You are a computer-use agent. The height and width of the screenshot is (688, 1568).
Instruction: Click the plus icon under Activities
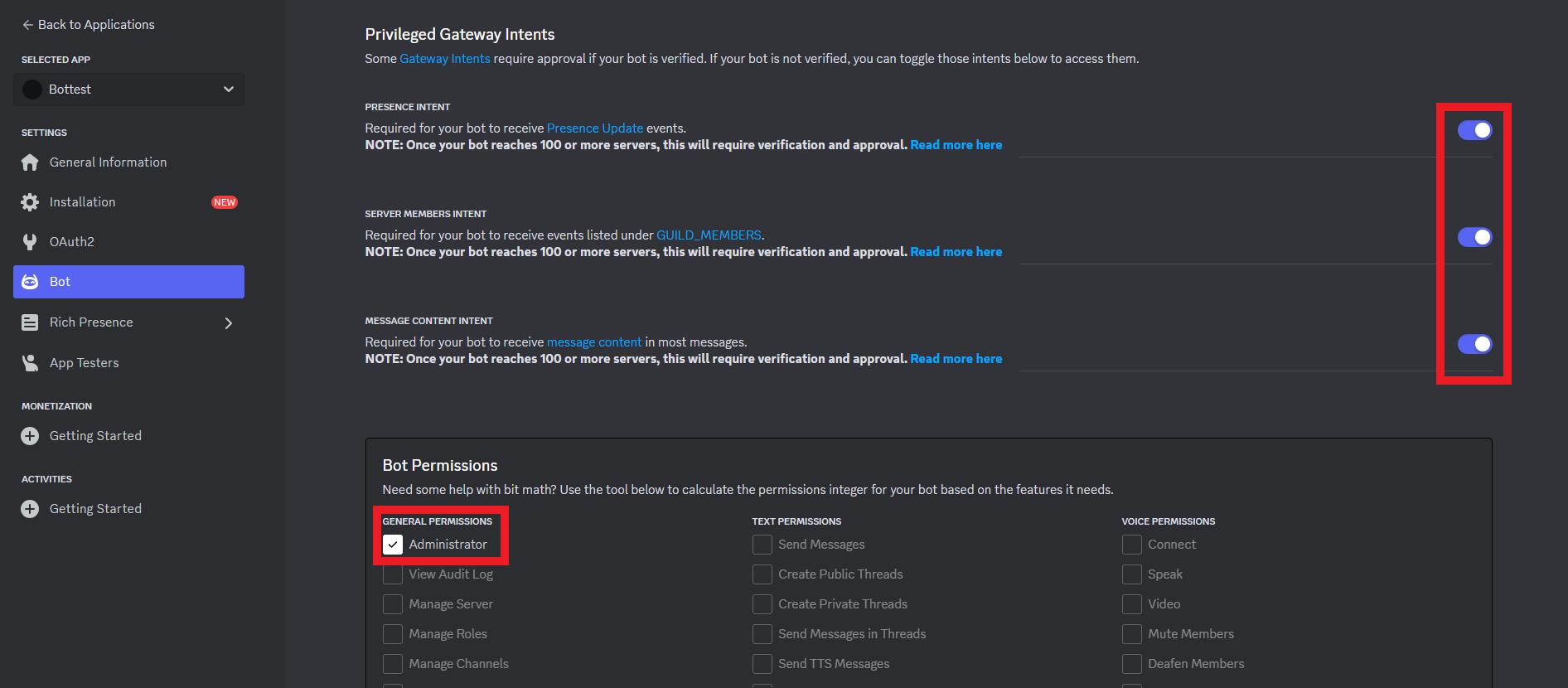coord(30,509)
